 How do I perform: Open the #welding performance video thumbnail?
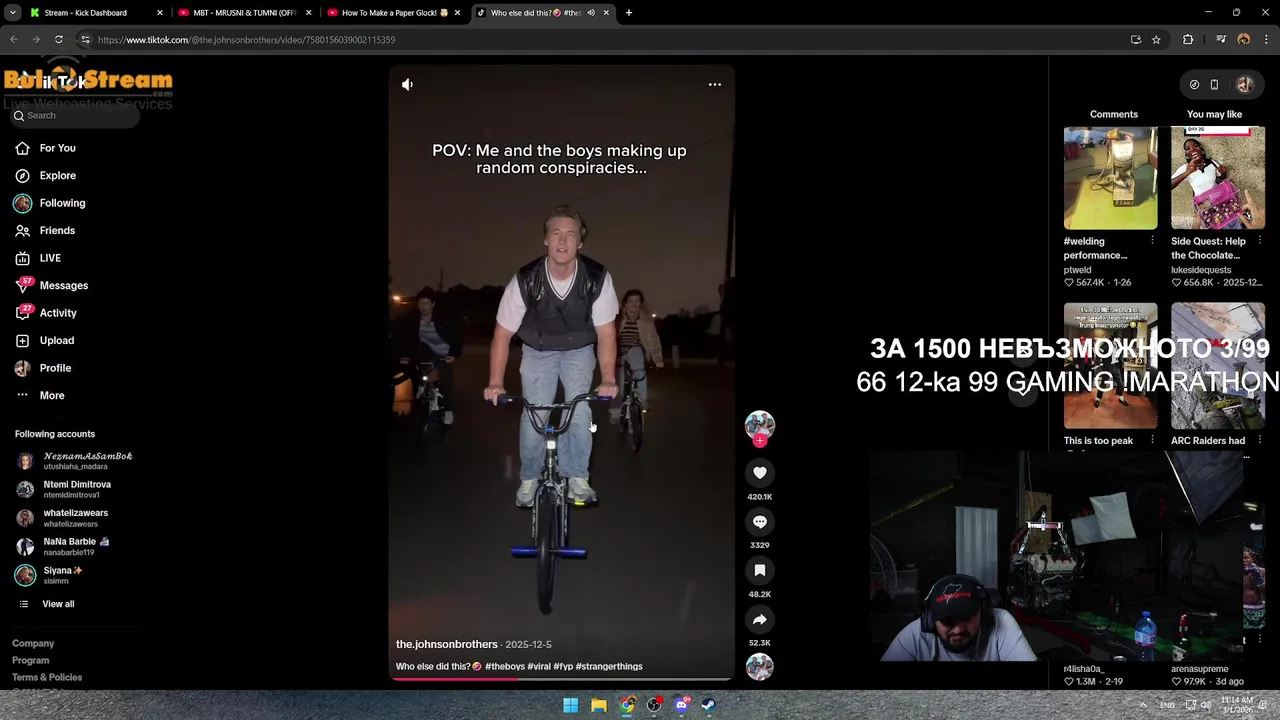[x=1110, y=178]
